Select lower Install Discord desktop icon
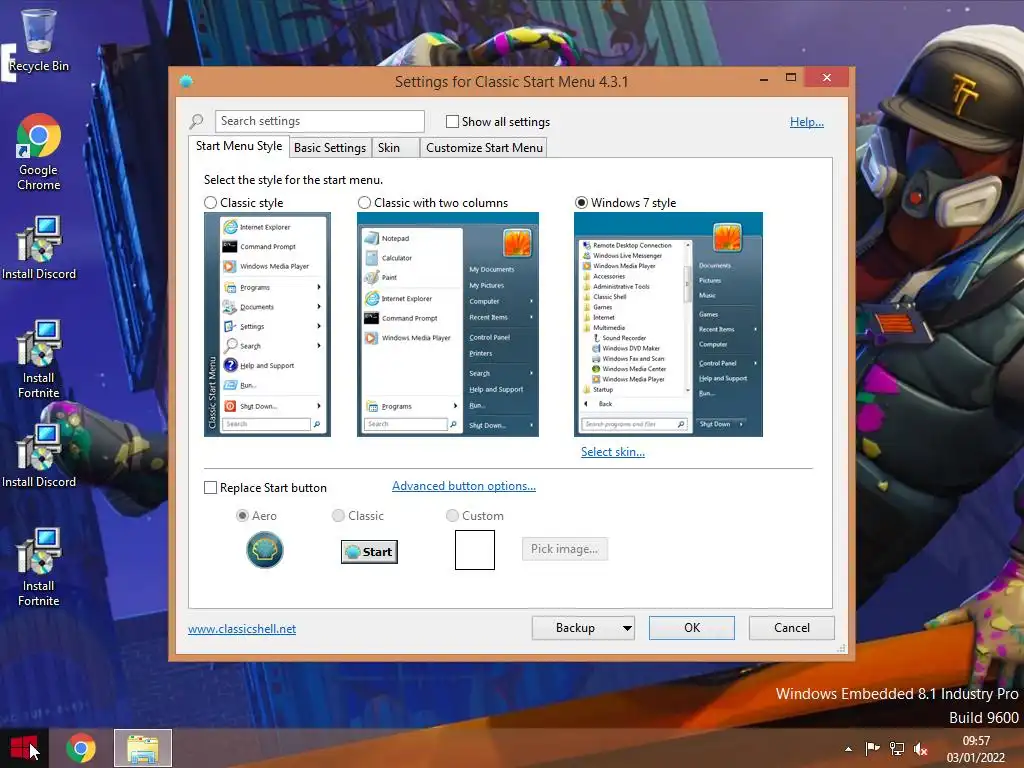Viewport: 1024px width, 768px height. (x=39, y=456)
